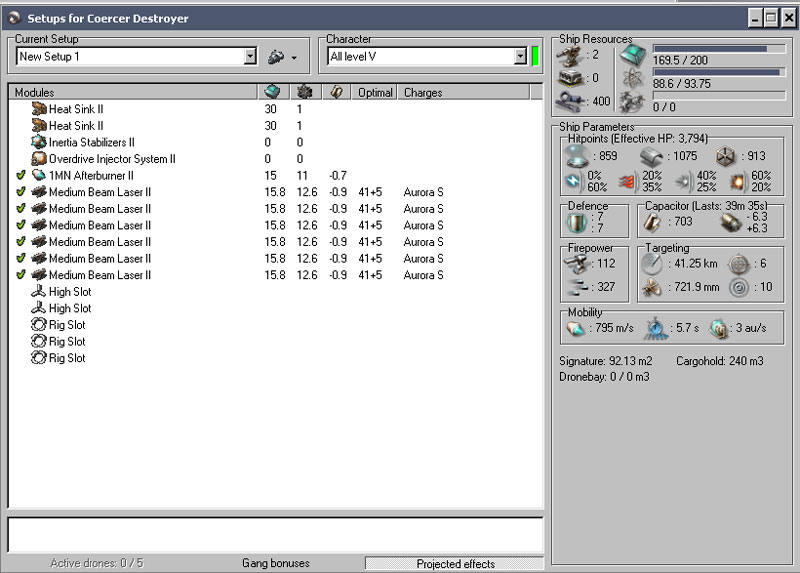The height and width of the screenshot is (573, 800).
Task: Select the first empty Rig Slot
Action: coord(58,325)
